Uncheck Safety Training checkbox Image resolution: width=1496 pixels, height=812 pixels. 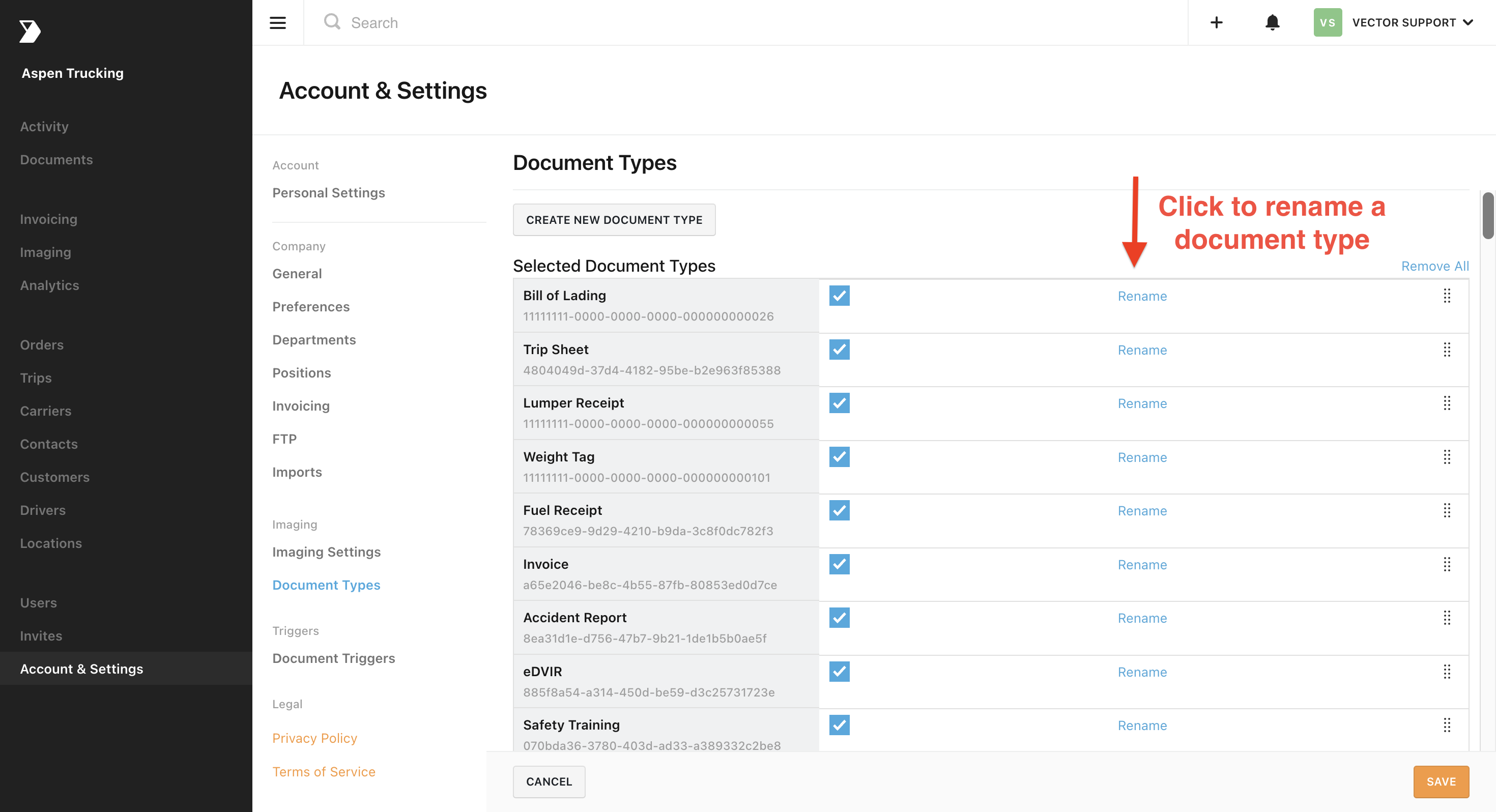click(x=839, y=726)
